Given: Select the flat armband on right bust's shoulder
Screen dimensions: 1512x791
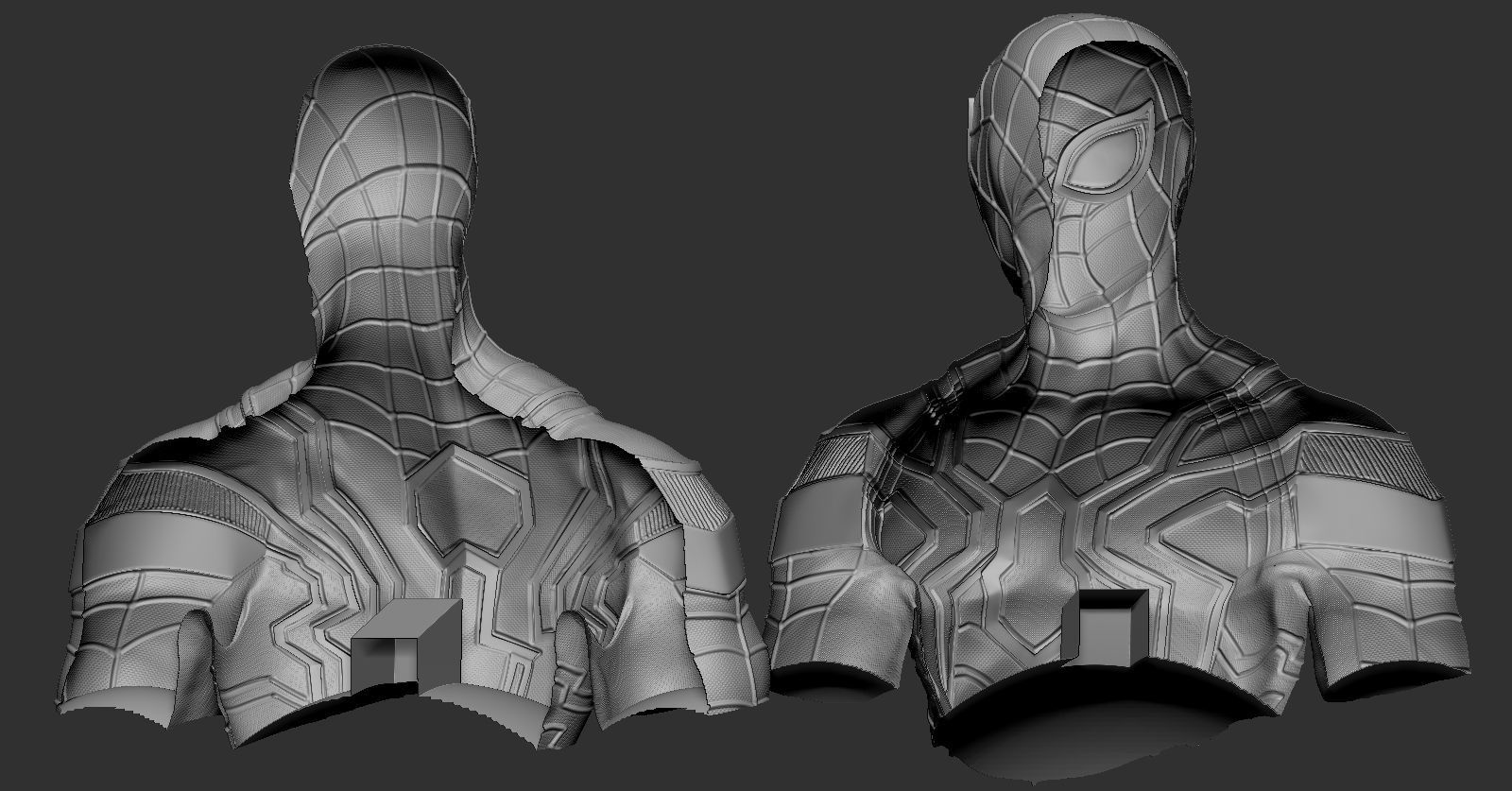Looking at the screenshot, I should click(x=1374, y=520).
